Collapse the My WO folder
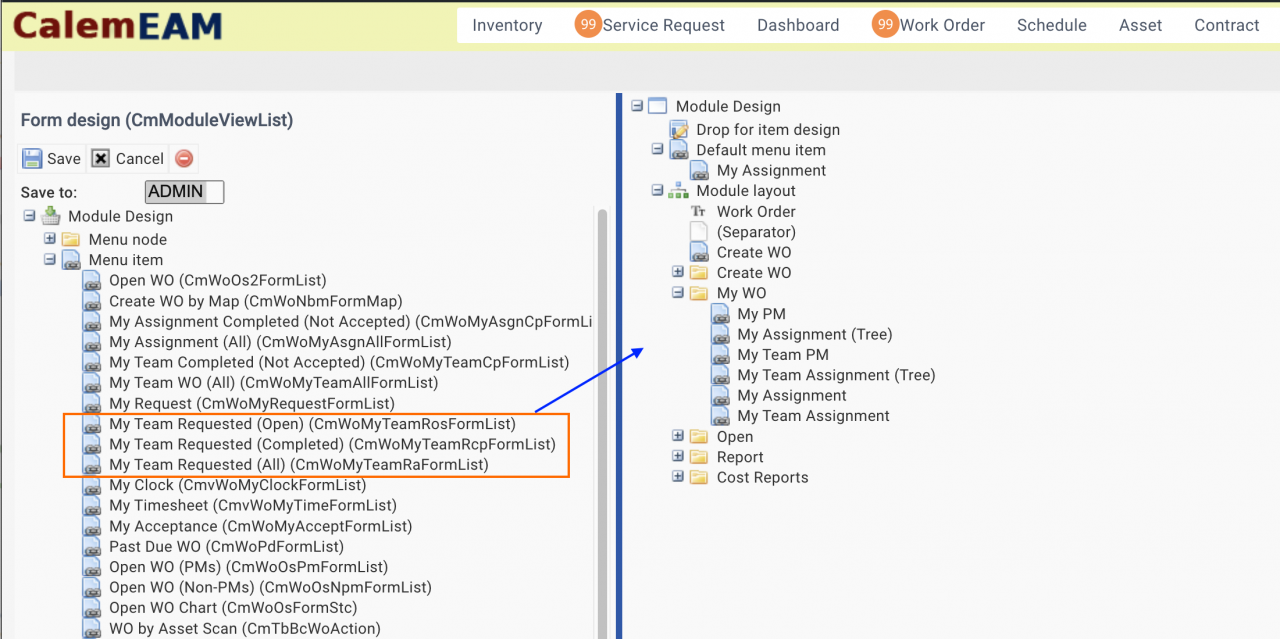 coord(678,293)
